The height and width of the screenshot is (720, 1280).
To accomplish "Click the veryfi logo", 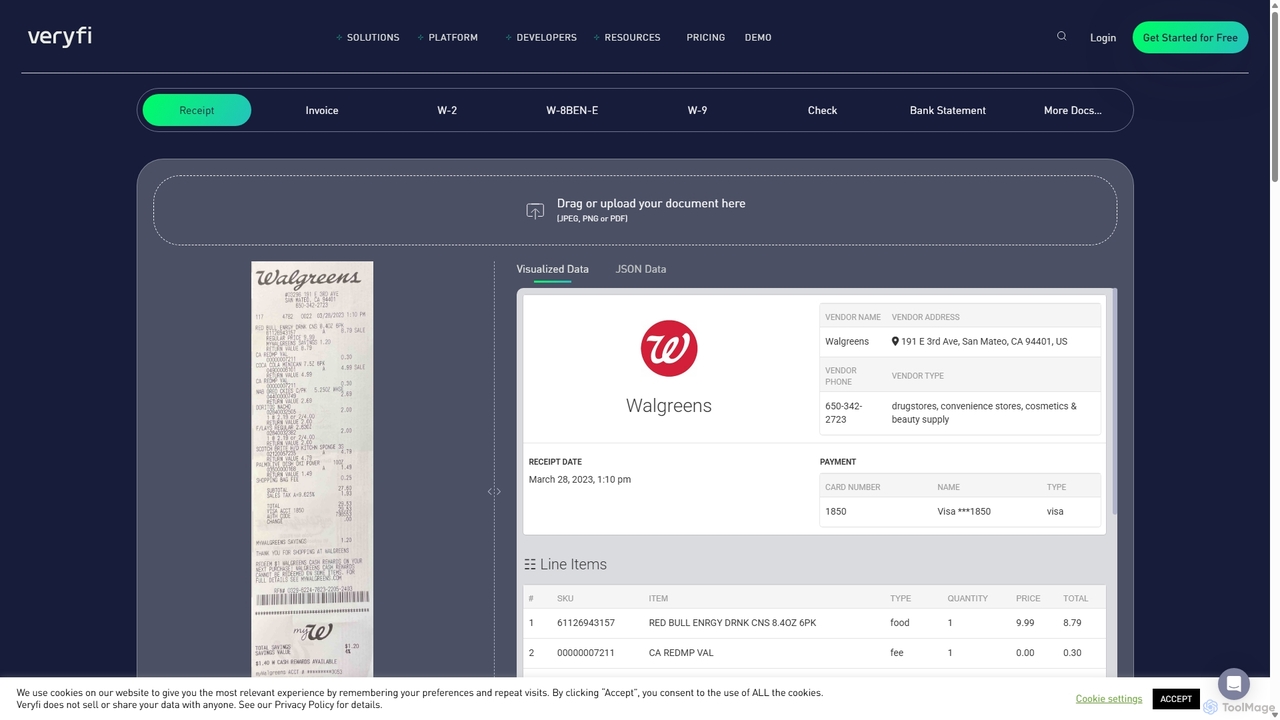I will [x=59, y=37].
